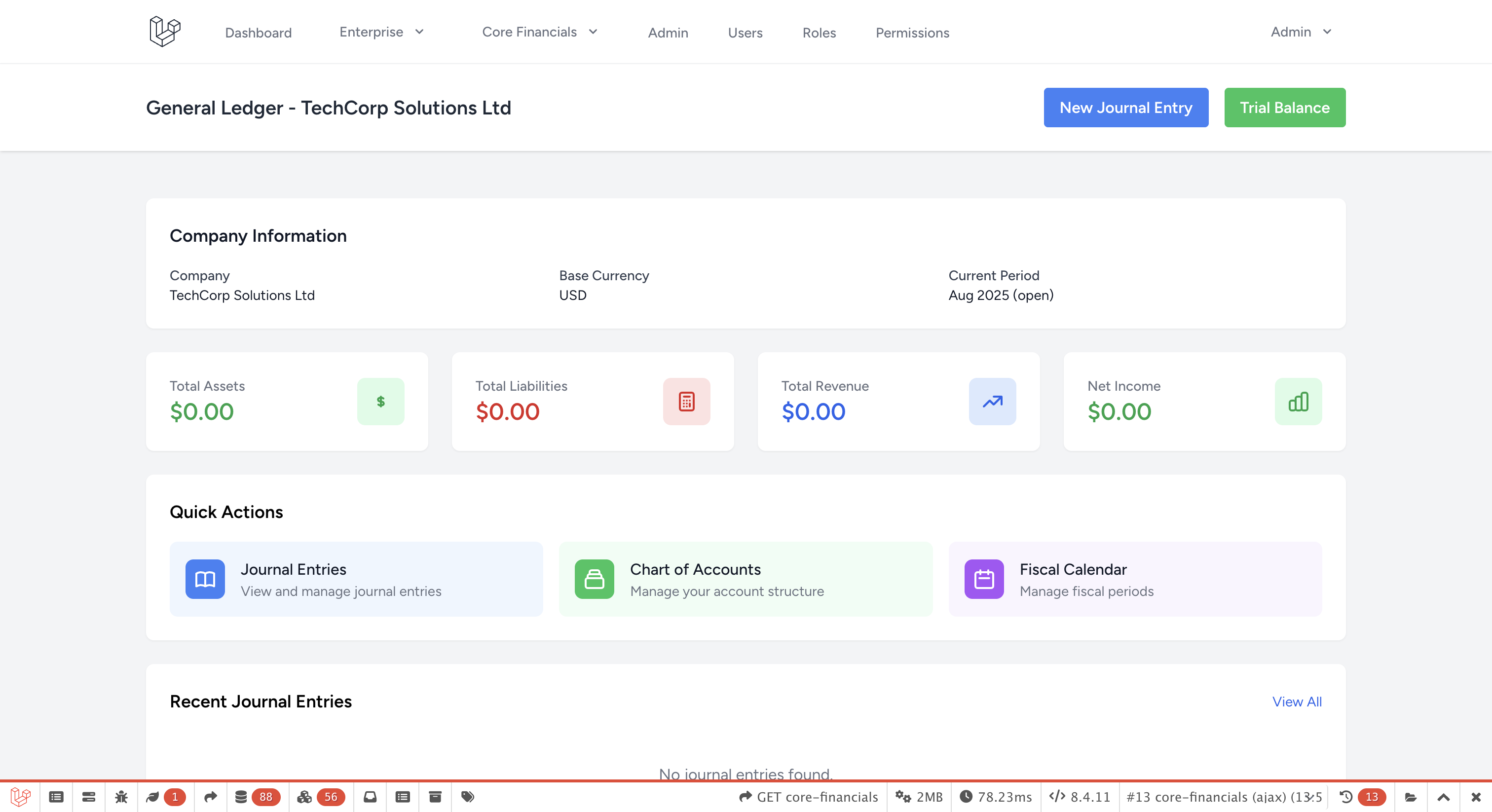Open the debugbar Messages list icon
This screenshot has width=1492, height=812.
(x=56, y=797)
